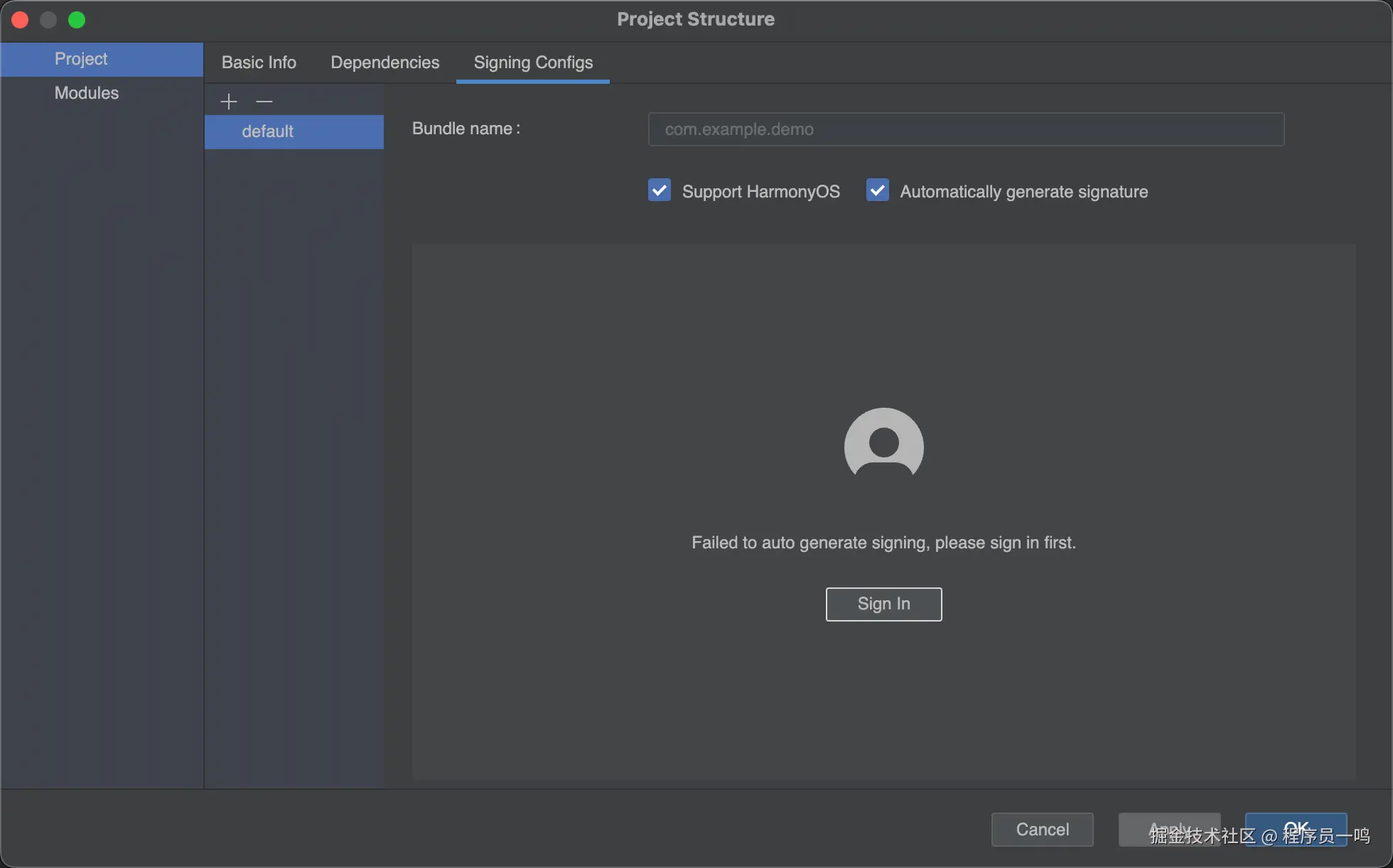Uncheck Automatically generate signature

click(x=878, y=190)
